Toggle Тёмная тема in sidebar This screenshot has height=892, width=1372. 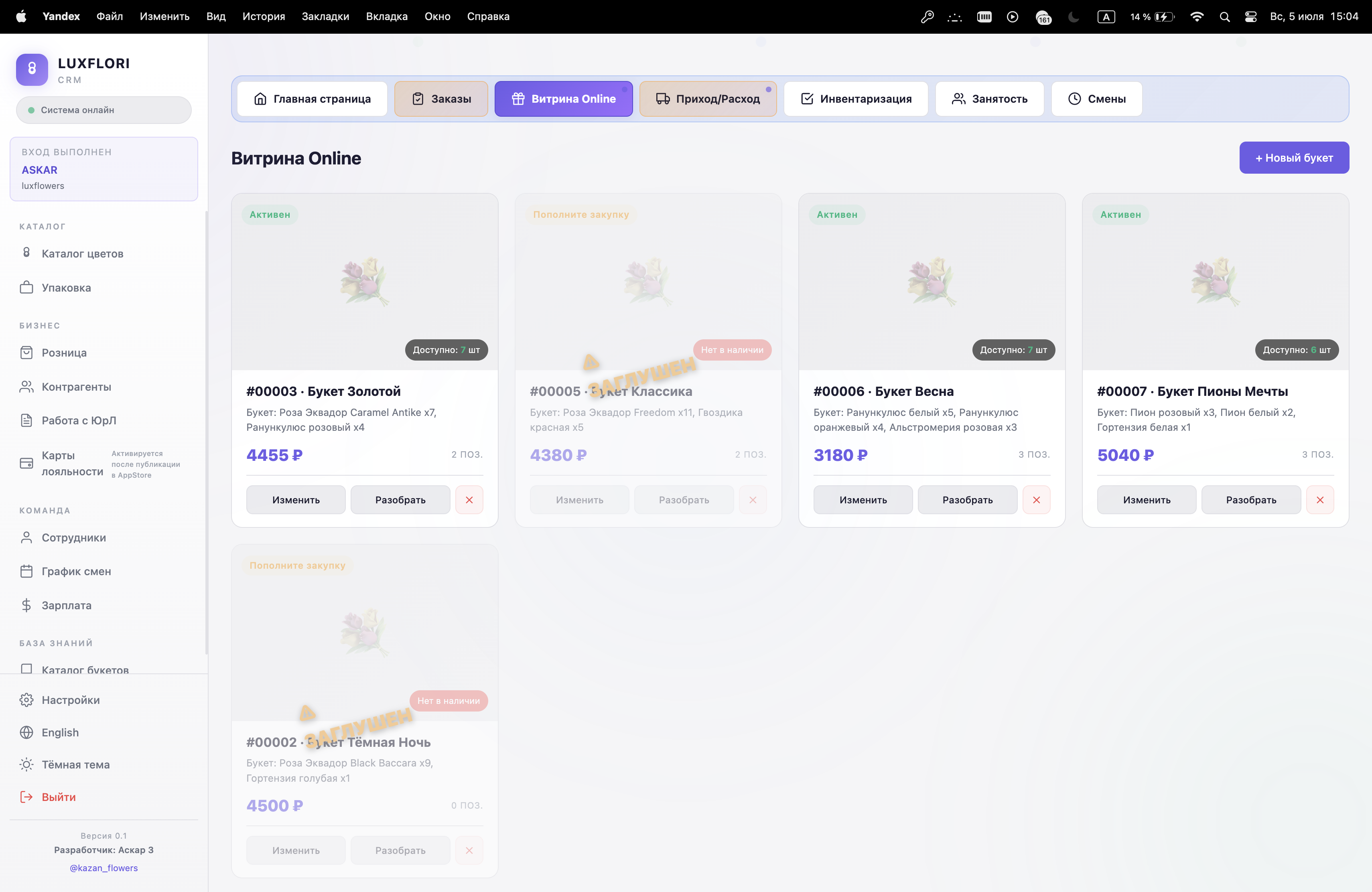click(x=104, y=764)
